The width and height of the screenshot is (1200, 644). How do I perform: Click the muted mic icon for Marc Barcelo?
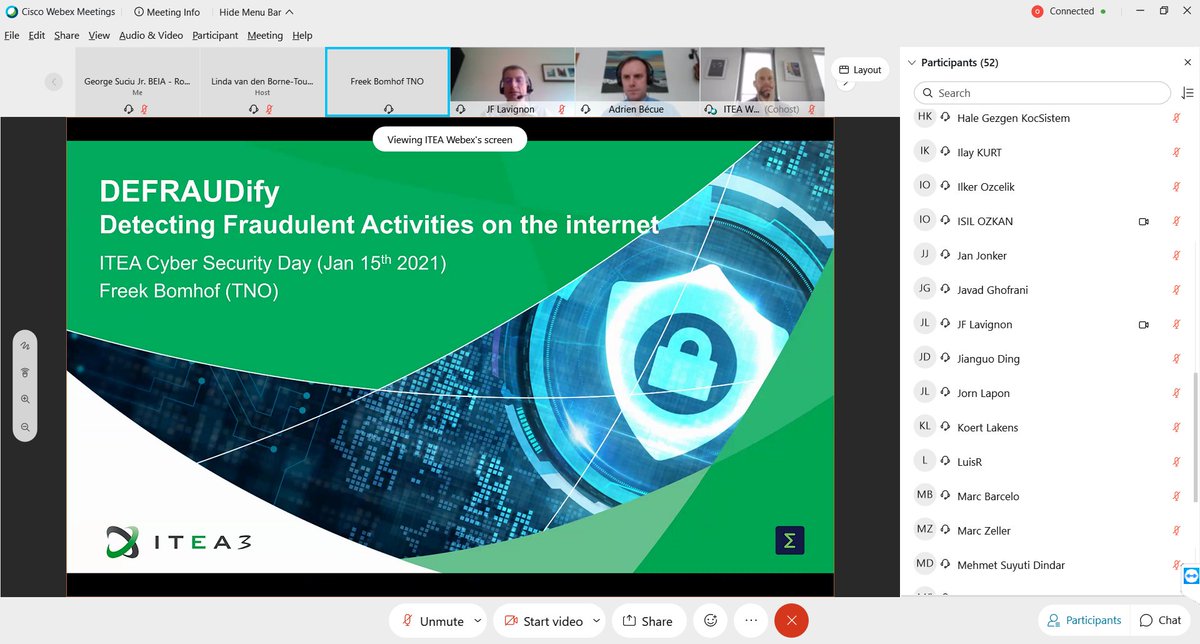click(x=1177, y=496)
